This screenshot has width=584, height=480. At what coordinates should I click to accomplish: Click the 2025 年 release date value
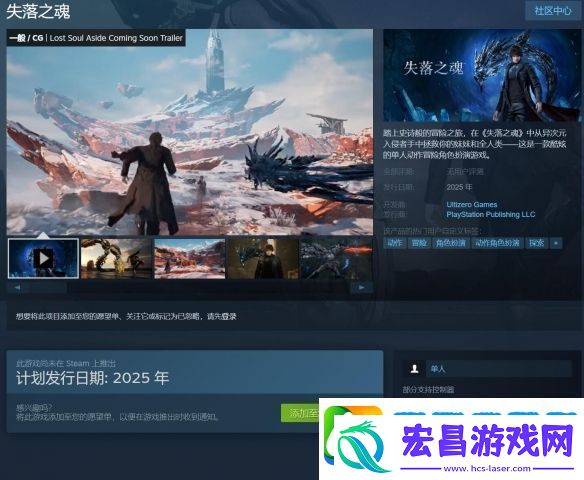459,187
